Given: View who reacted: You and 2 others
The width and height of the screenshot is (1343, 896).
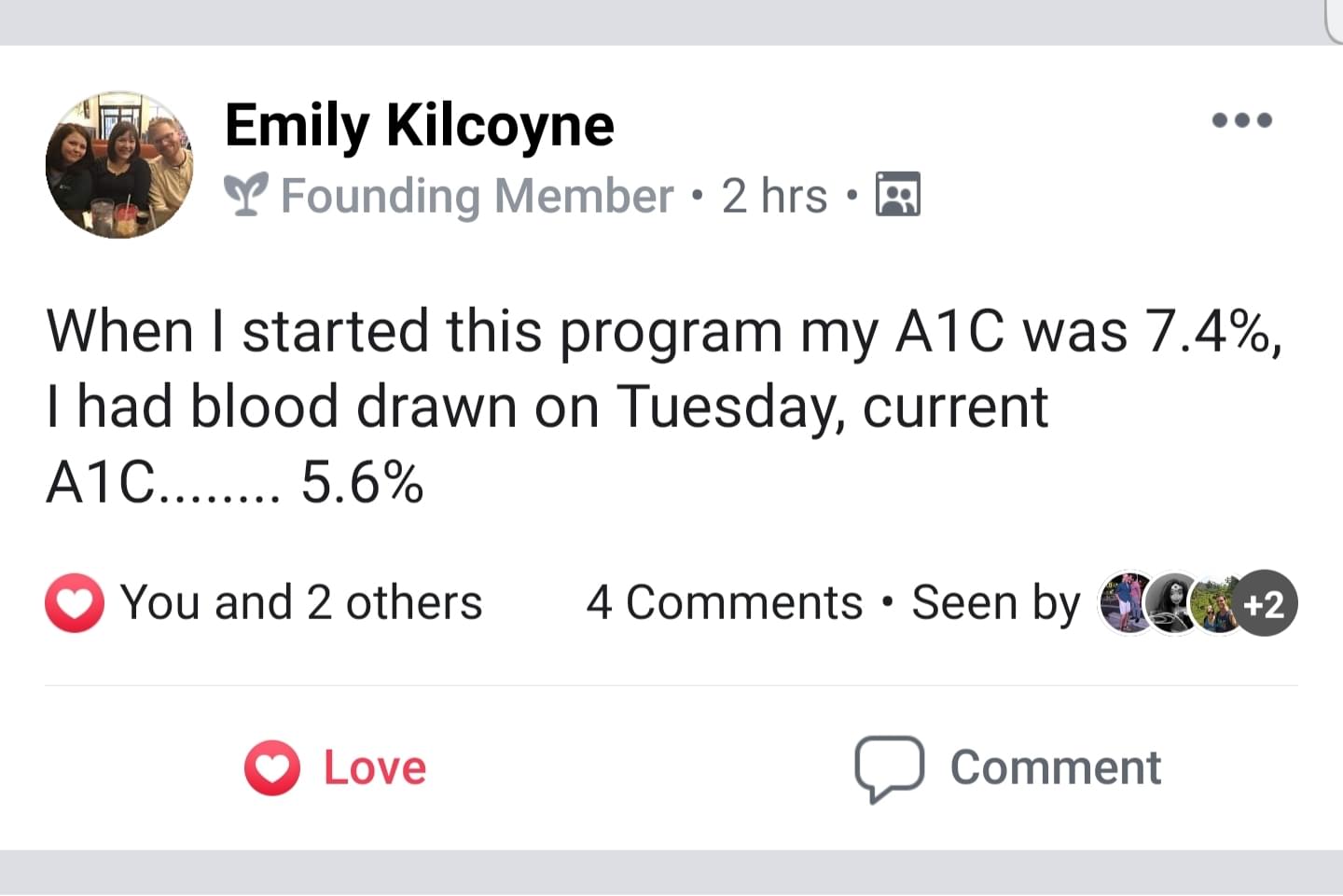Looking at the screenshot, I should pyautogui.click(x=301, y=603).
